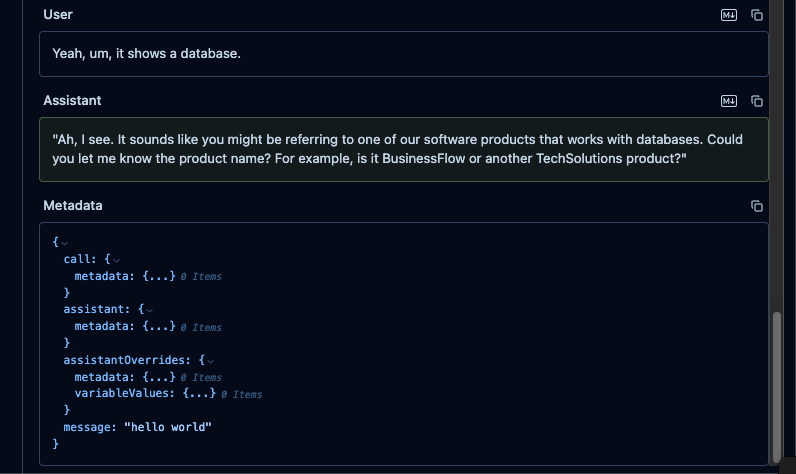Screen dimensions: 796x474
Task: Collapse the root JSON object chevron
Action: click(65, 243)
